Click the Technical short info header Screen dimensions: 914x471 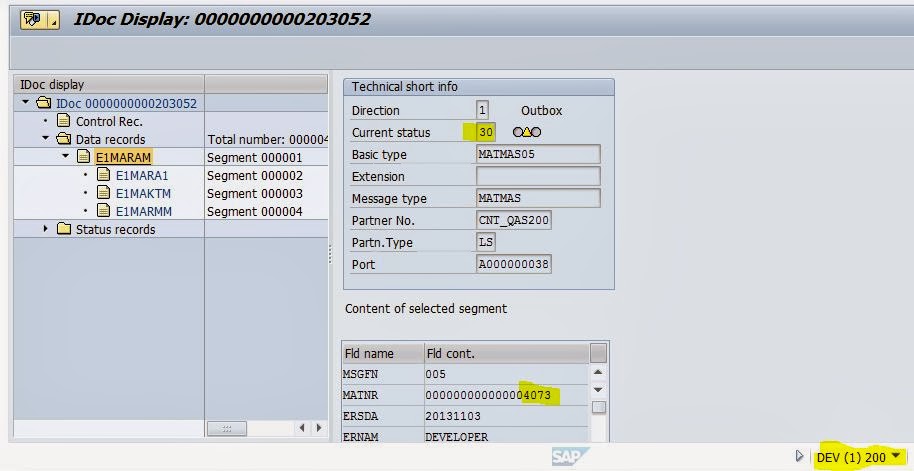pyautogui.click(x=479, y=87)
